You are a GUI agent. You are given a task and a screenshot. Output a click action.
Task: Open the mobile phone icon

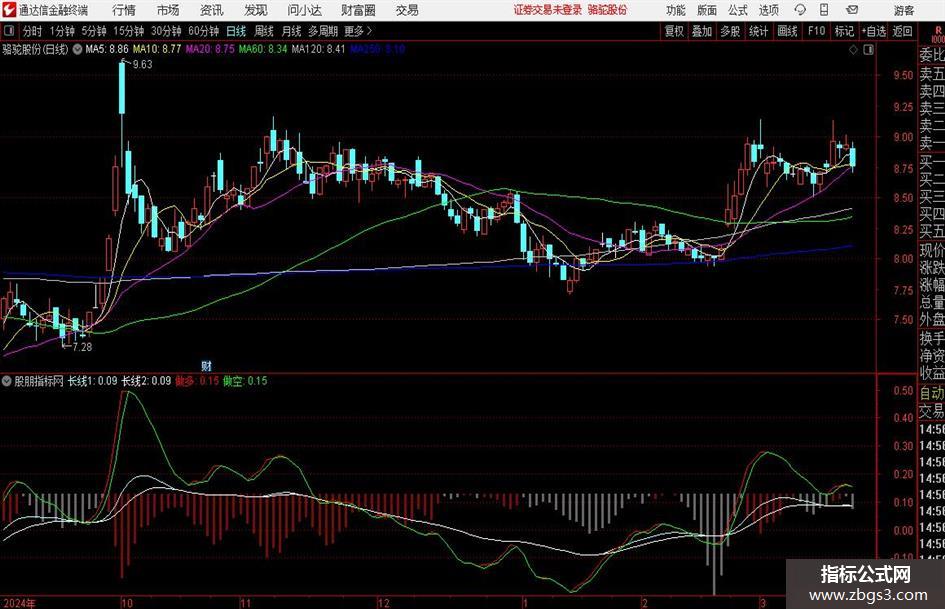click(x=824, y=10)
